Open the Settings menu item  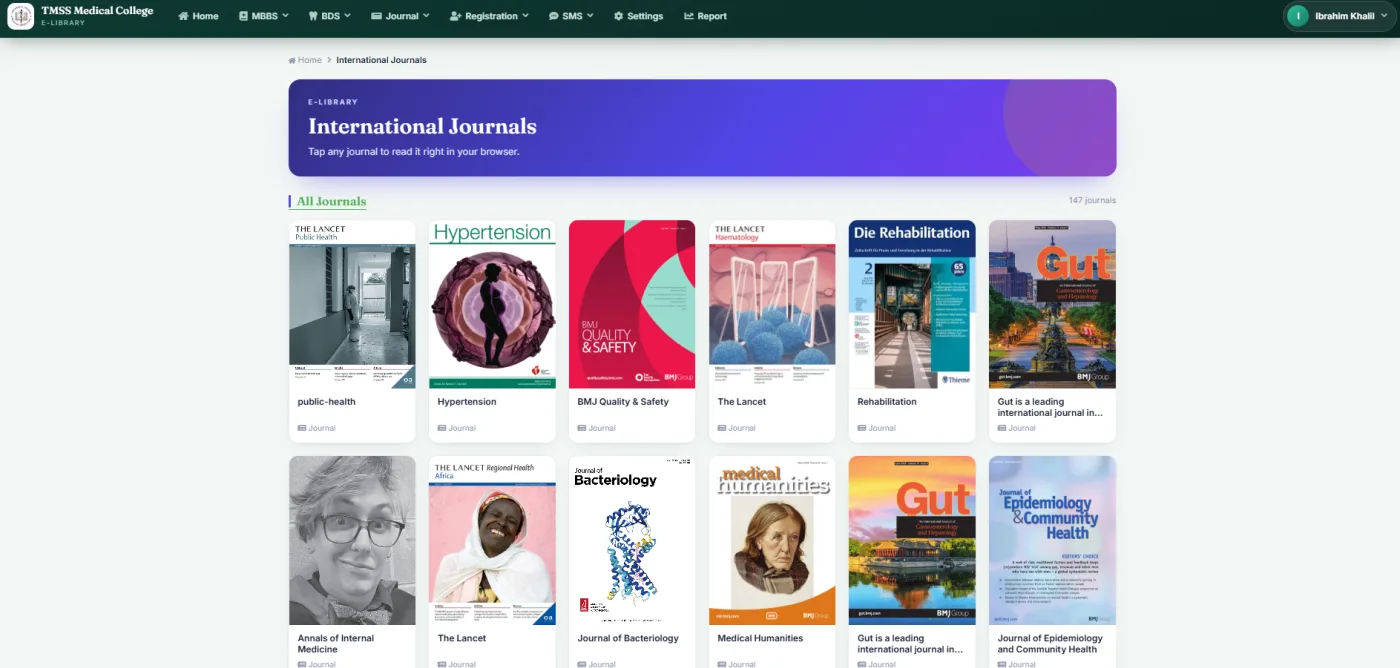click(x=638, y=16)
